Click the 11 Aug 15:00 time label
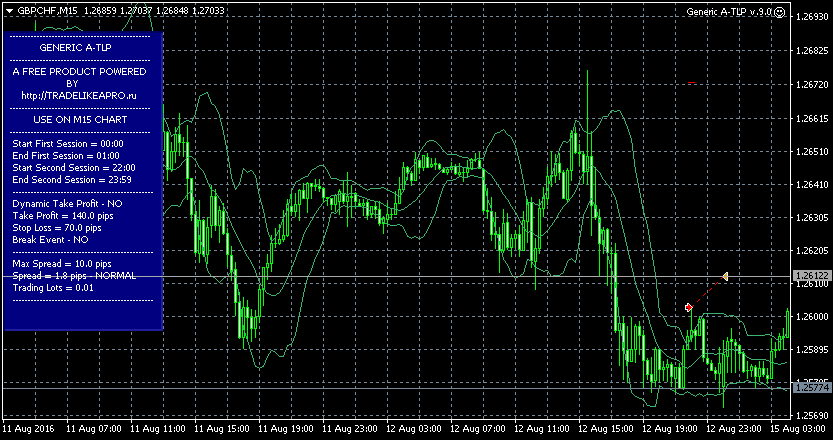 tap(222, 428)
